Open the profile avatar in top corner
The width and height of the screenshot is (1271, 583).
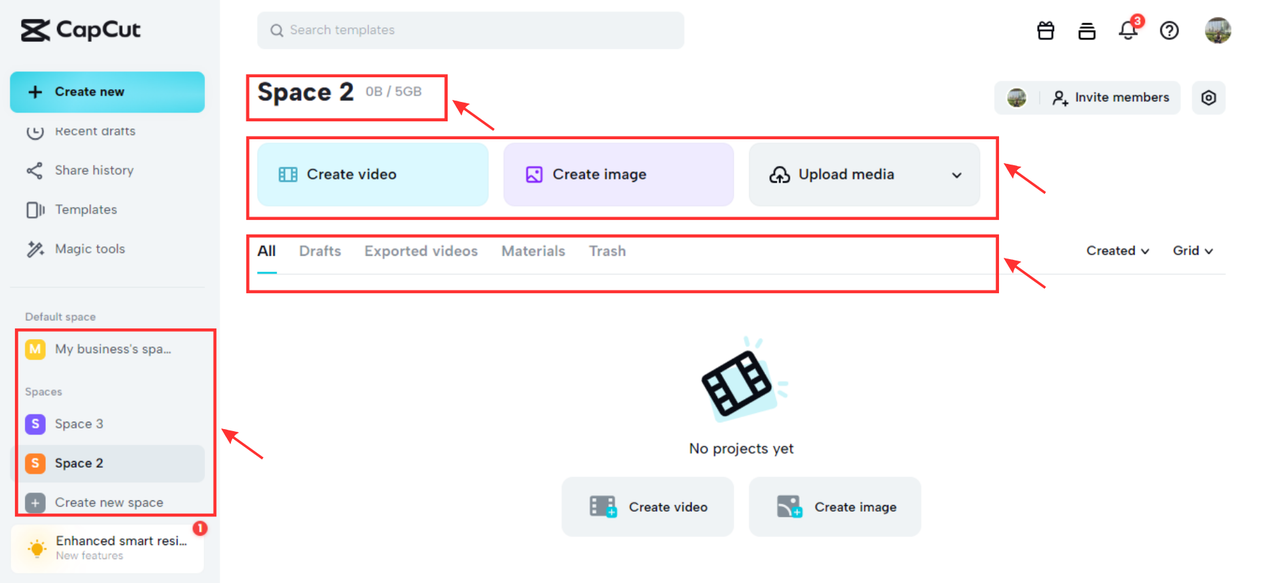pos(1218,30)
